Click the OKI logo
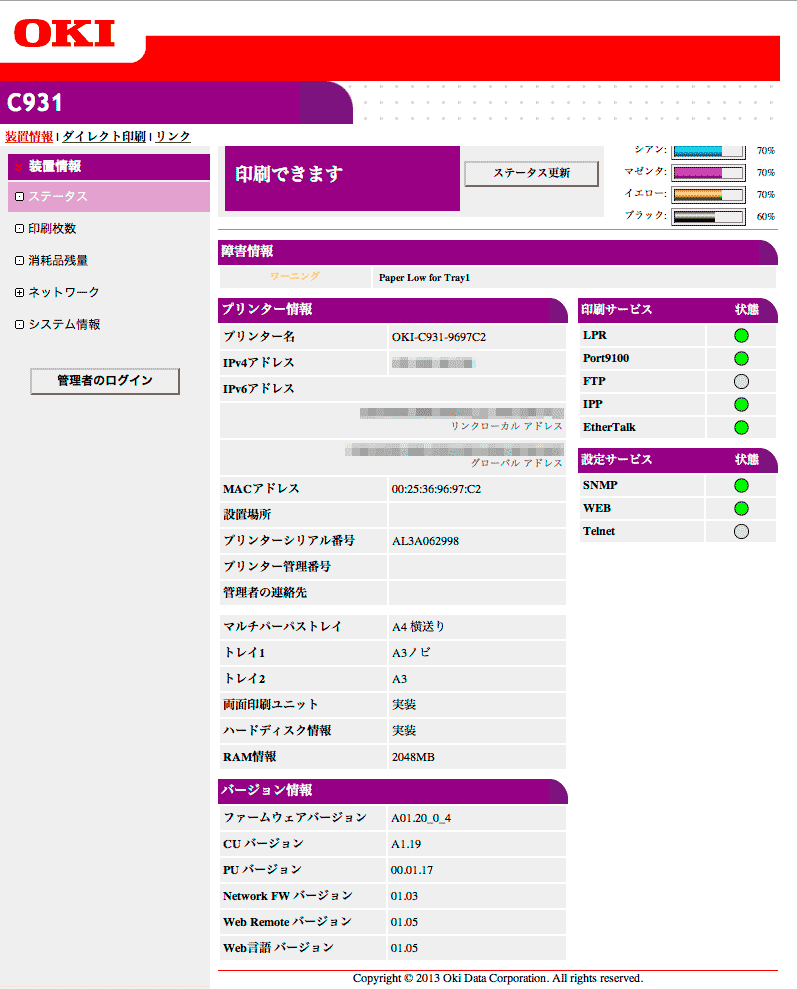 pyautogui.click(x=64, y=33)
